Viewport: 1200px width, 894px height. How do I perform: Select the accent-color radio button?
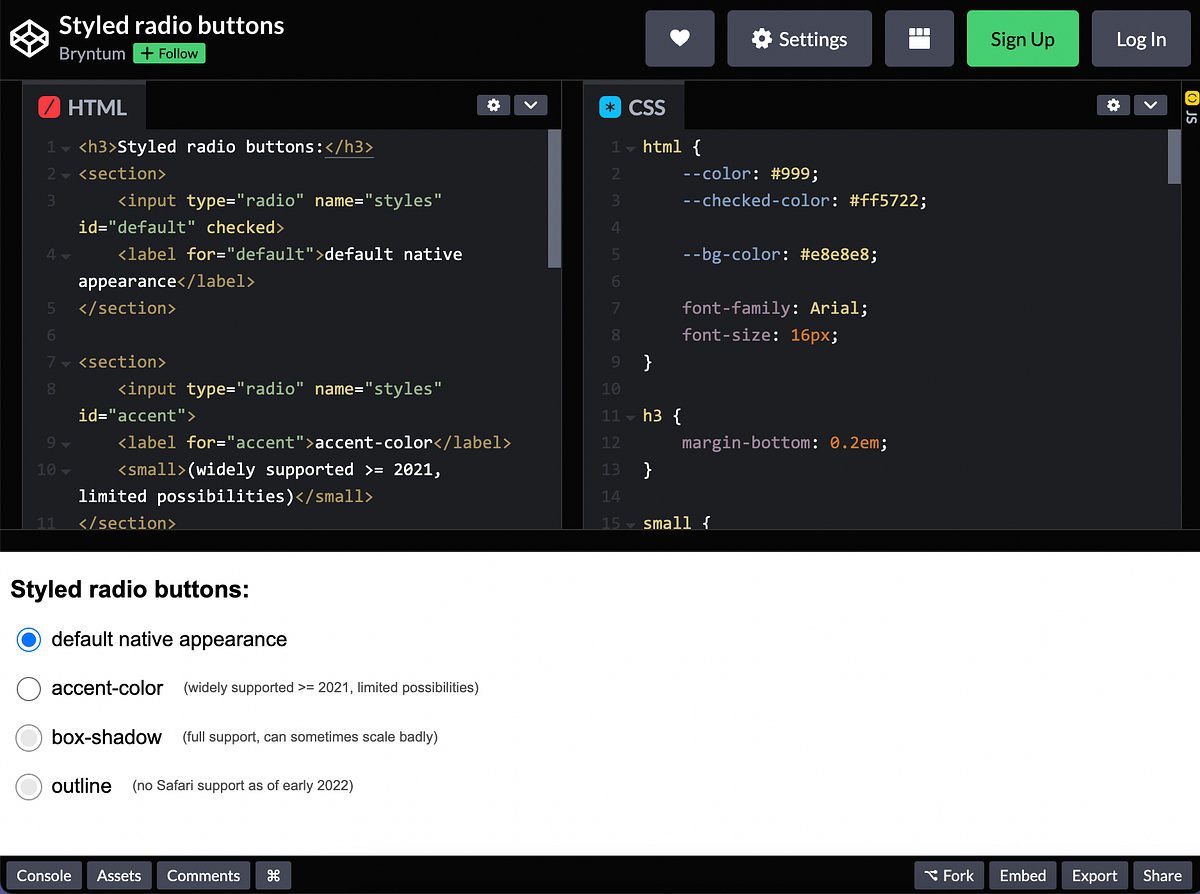coord(29,688)
